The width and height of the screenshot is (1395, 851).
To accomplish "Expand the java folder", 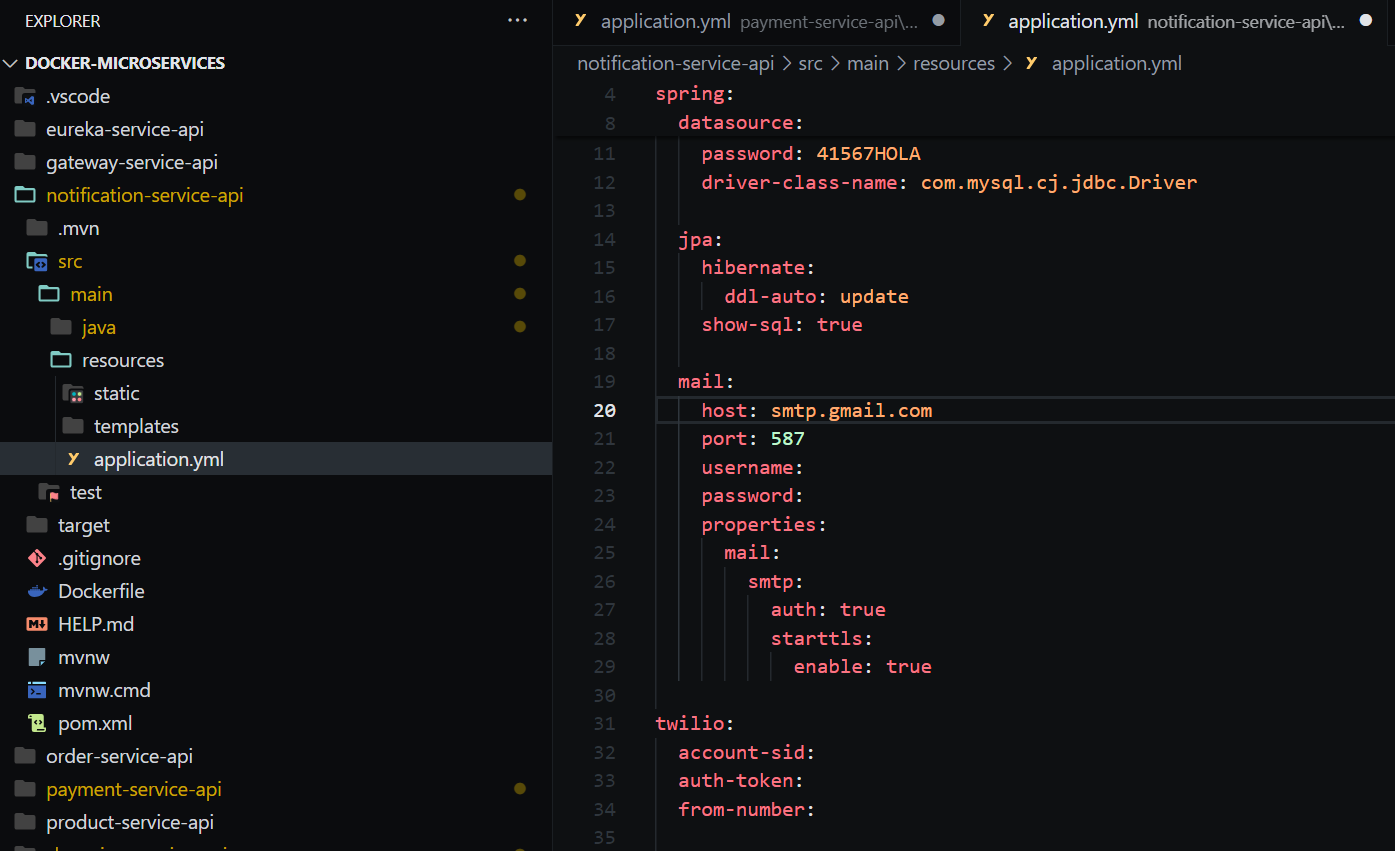I will (99, 327).
